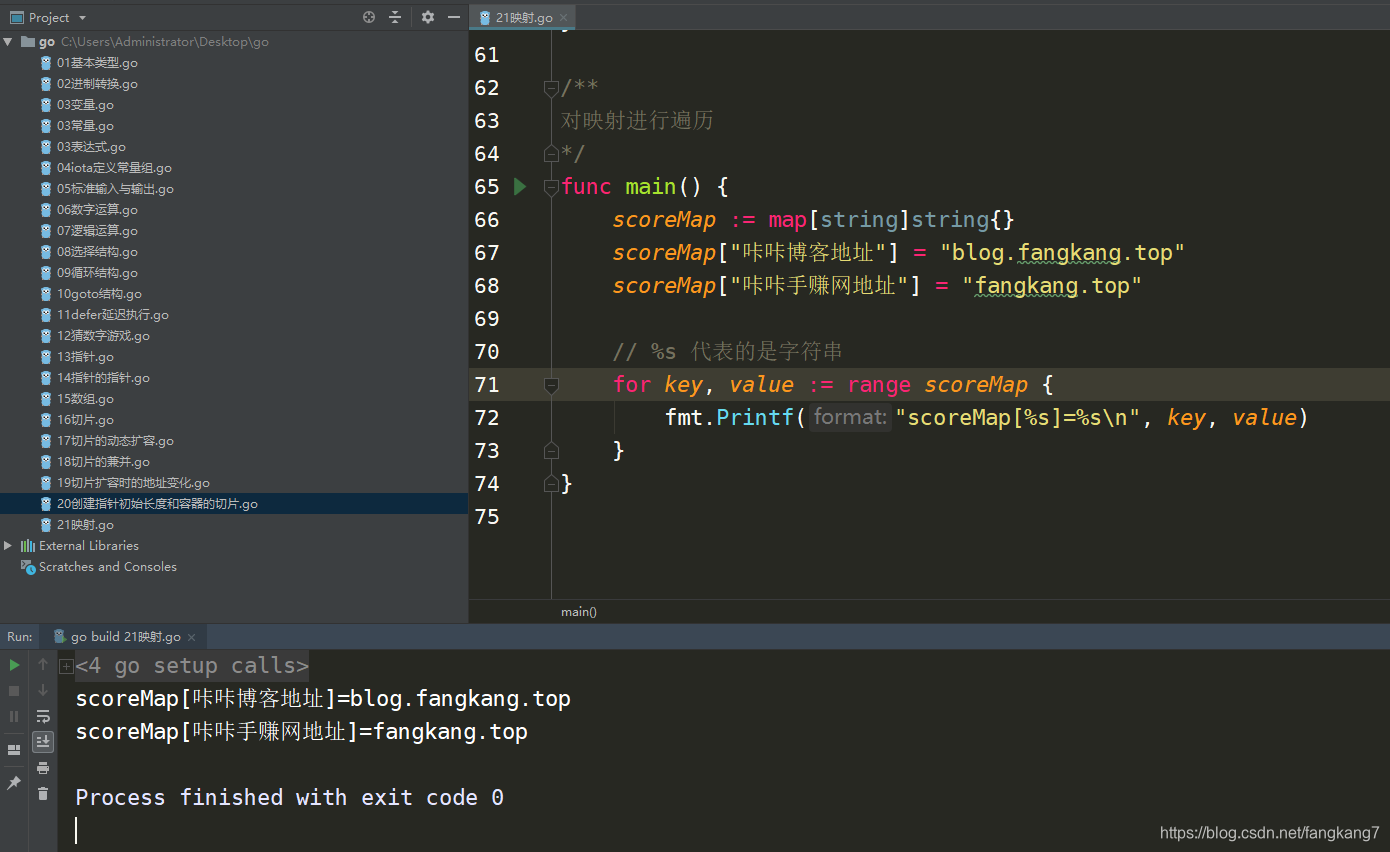The image size is (1390, 852).
Task: Click the locate current file target icon
Action: tap(369, 17)
